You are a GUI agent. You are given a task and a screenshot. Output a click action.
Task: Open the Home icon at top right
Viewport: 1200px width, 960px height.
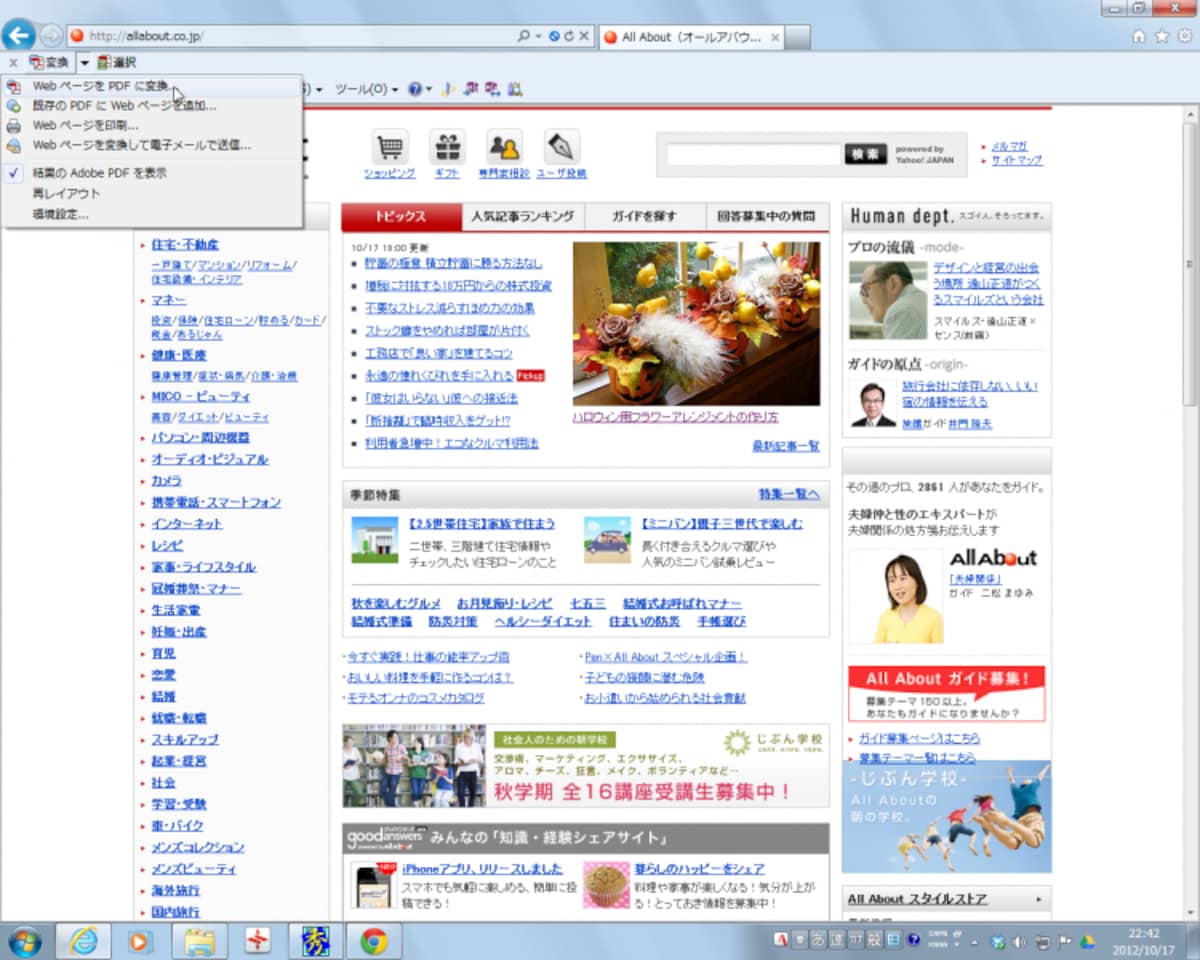(x=1138, y=36)
